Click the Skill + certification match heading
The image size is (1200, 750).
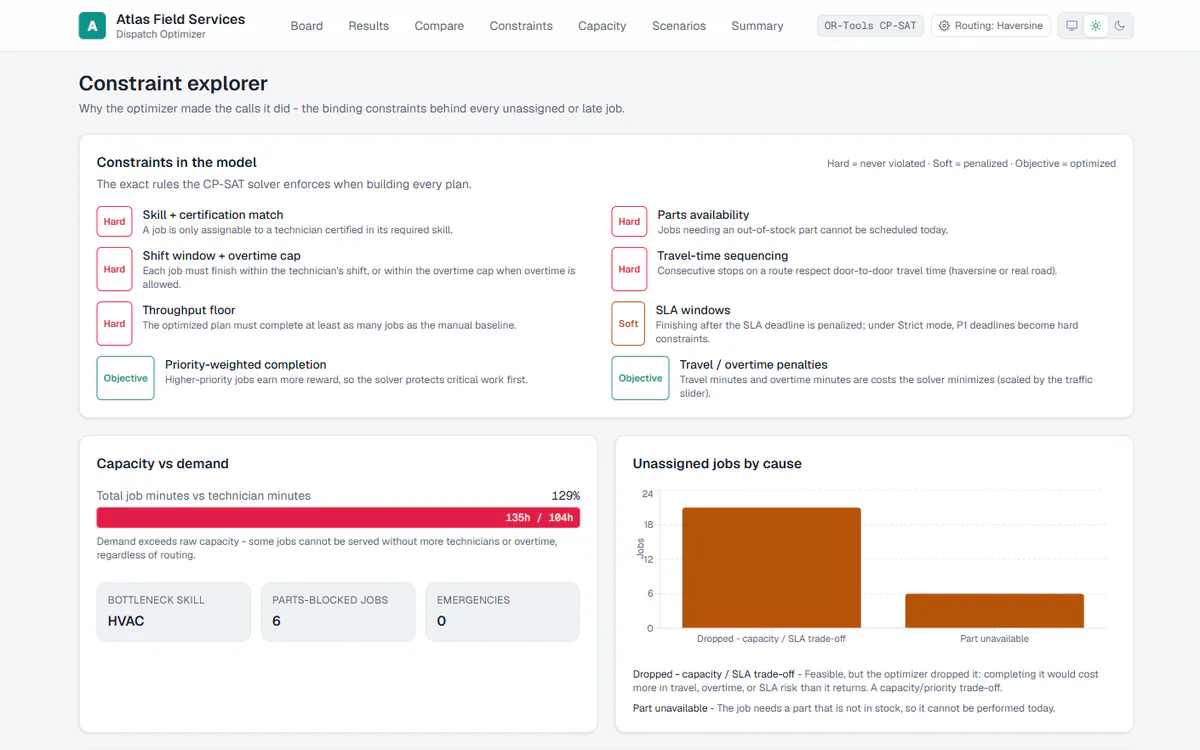click(213, 215)
